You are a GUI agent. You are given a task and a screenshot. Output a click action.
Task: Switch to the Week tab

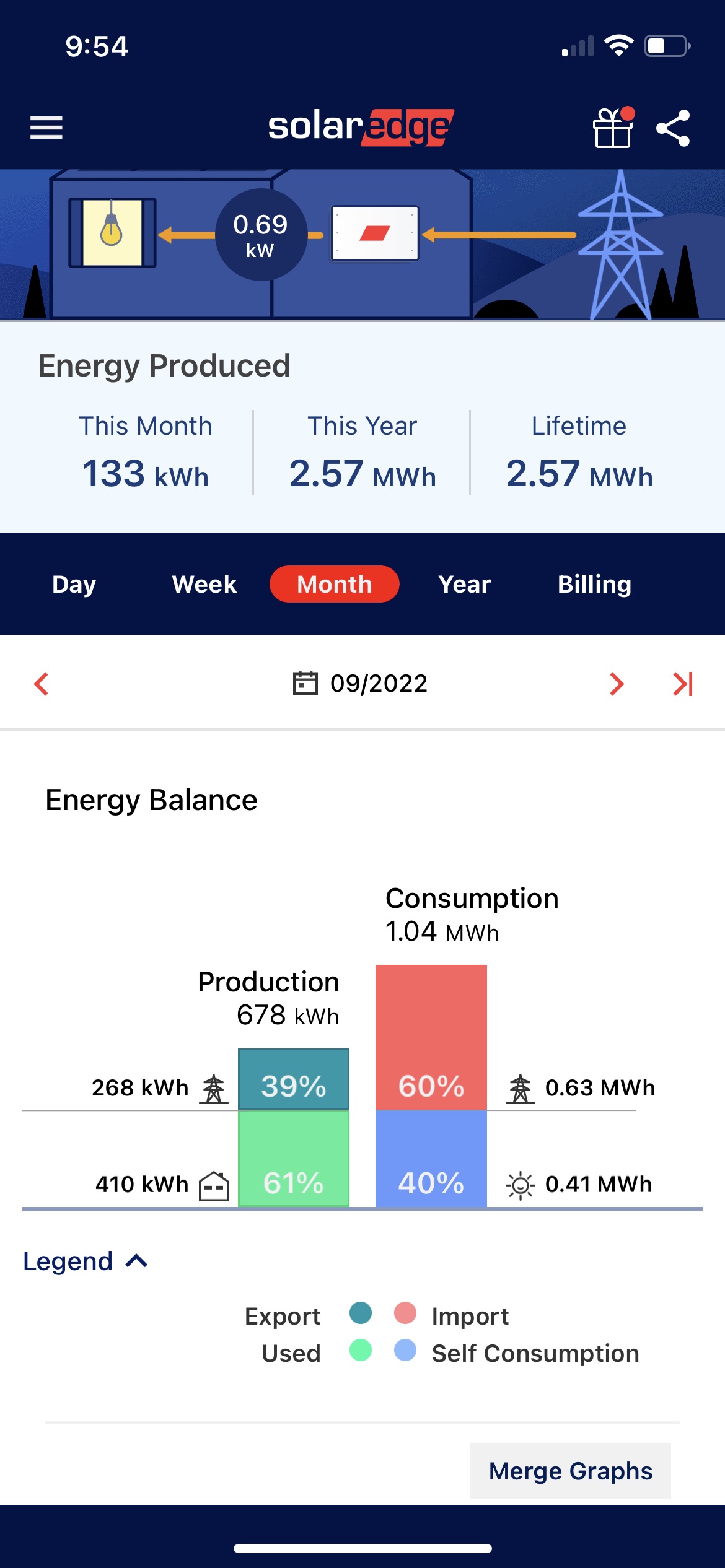pos(204,584)
